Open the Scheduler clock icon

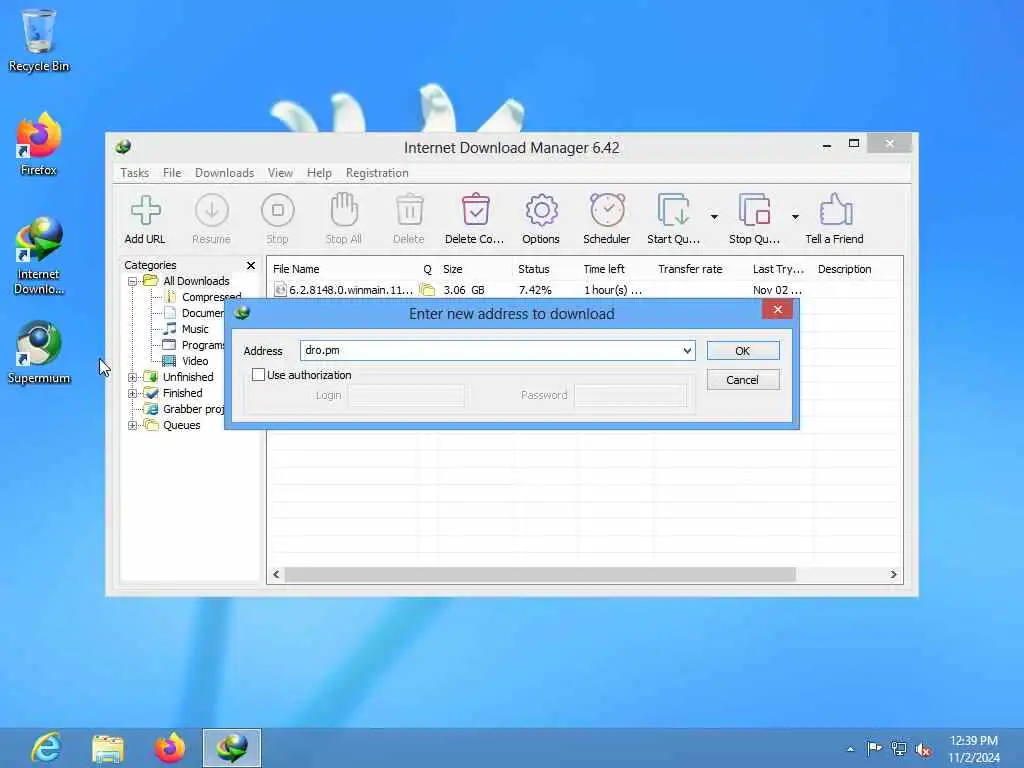pos(607,210)
